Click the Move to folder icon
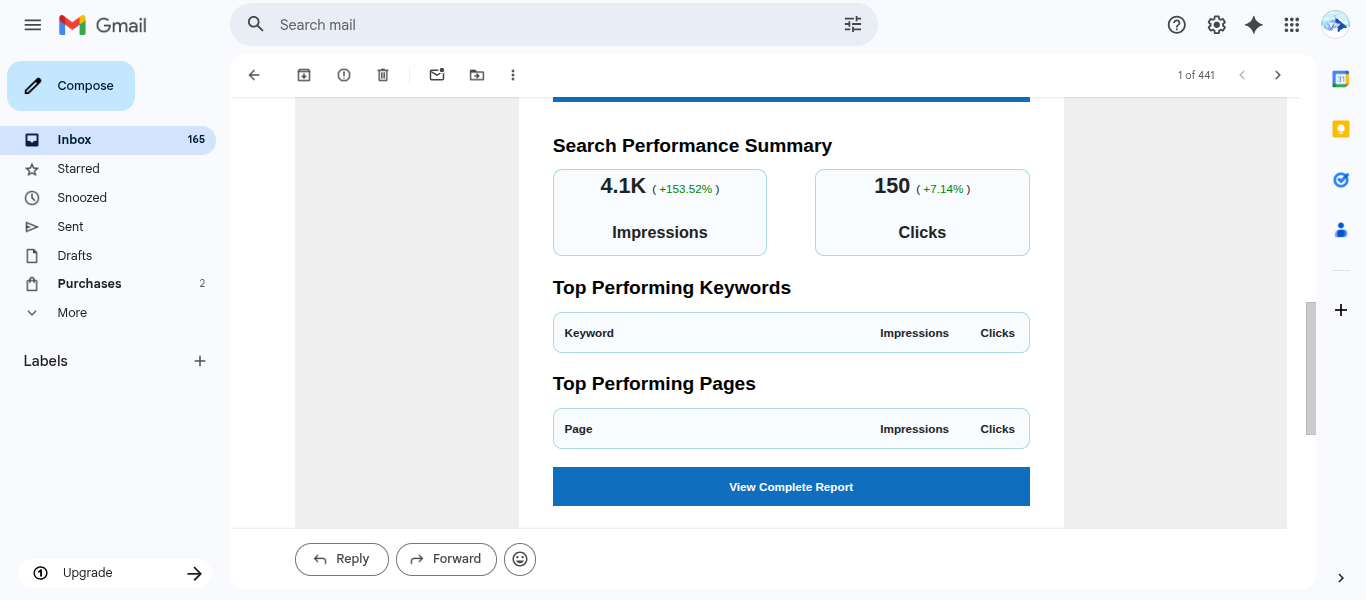Image resolution: width=1366 pixels, height=600 pixels. (x=477, y=75)
